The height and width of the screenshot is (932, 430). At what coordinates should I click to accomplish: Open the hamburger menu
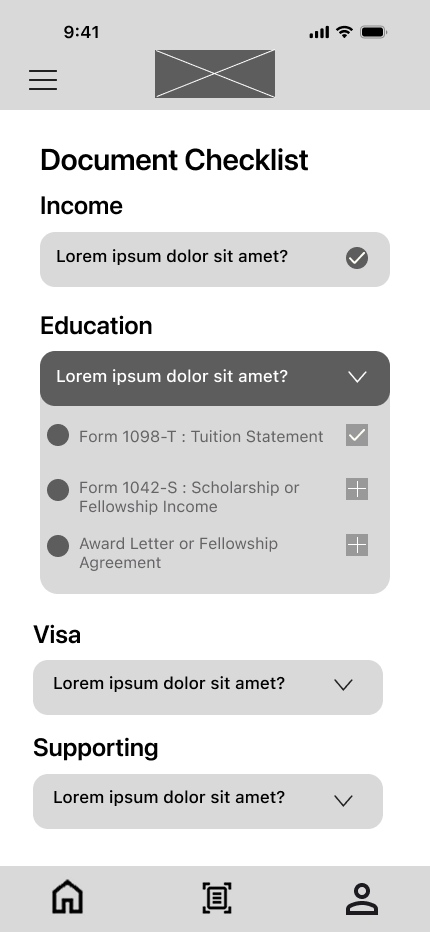(x=43, y=80)
